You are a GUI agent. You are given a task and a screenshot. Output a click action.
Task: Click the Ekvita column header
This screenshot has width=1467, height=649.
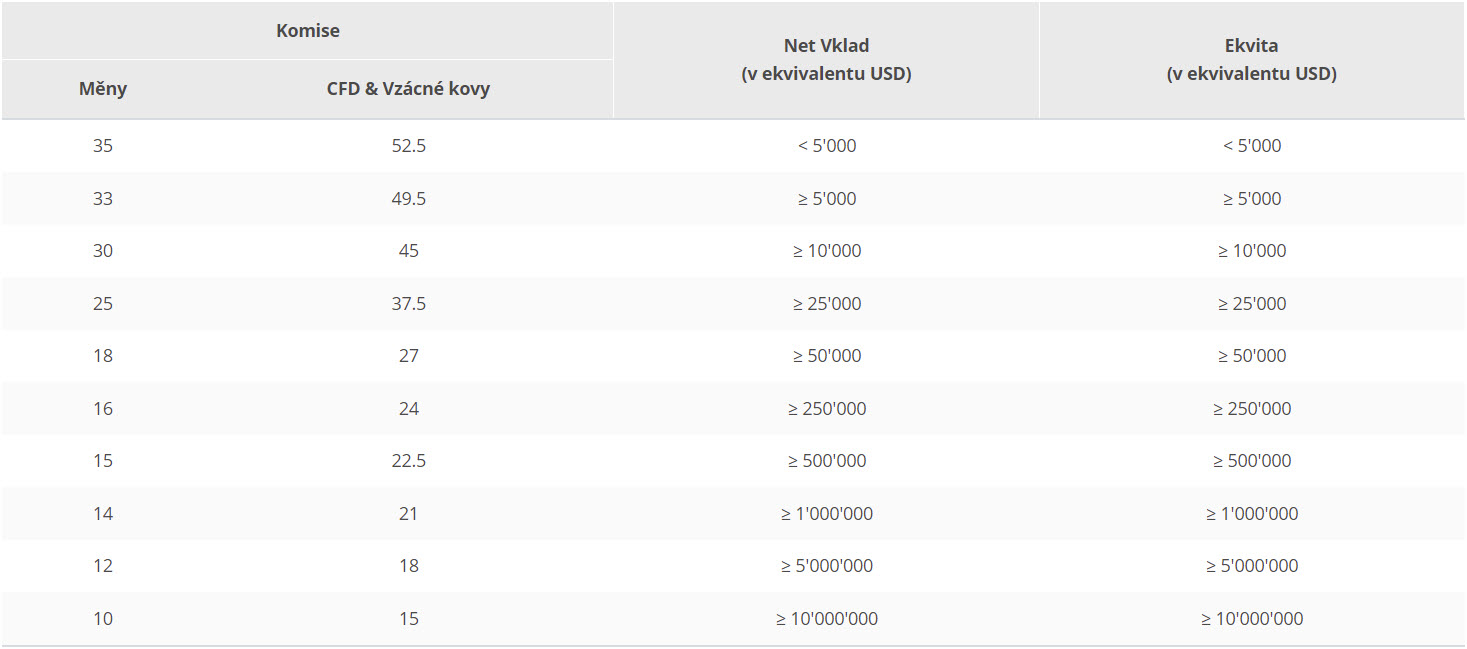(1251, 60)
